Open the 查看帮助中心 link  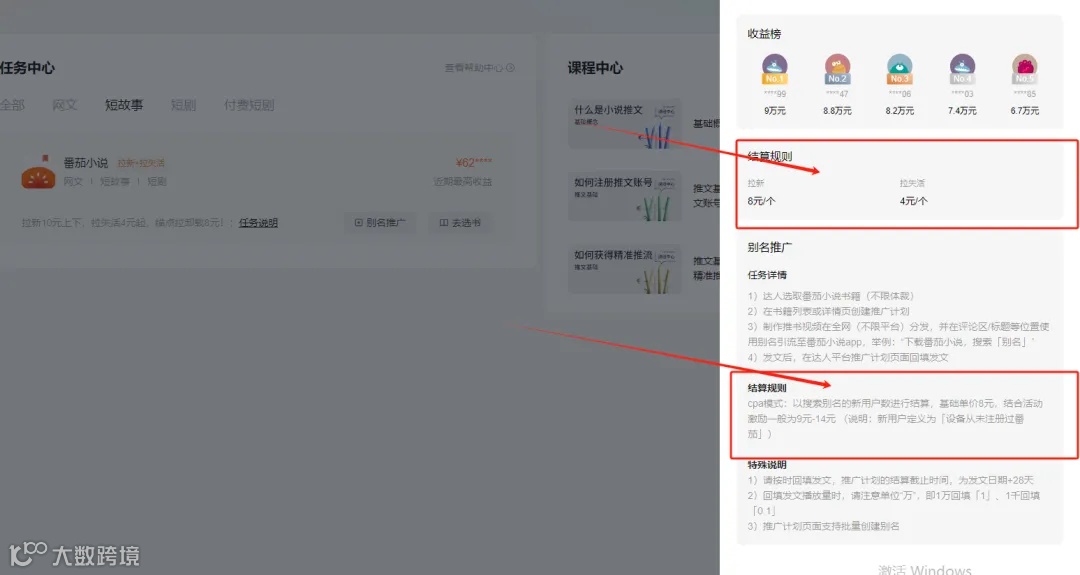point(473,68)
